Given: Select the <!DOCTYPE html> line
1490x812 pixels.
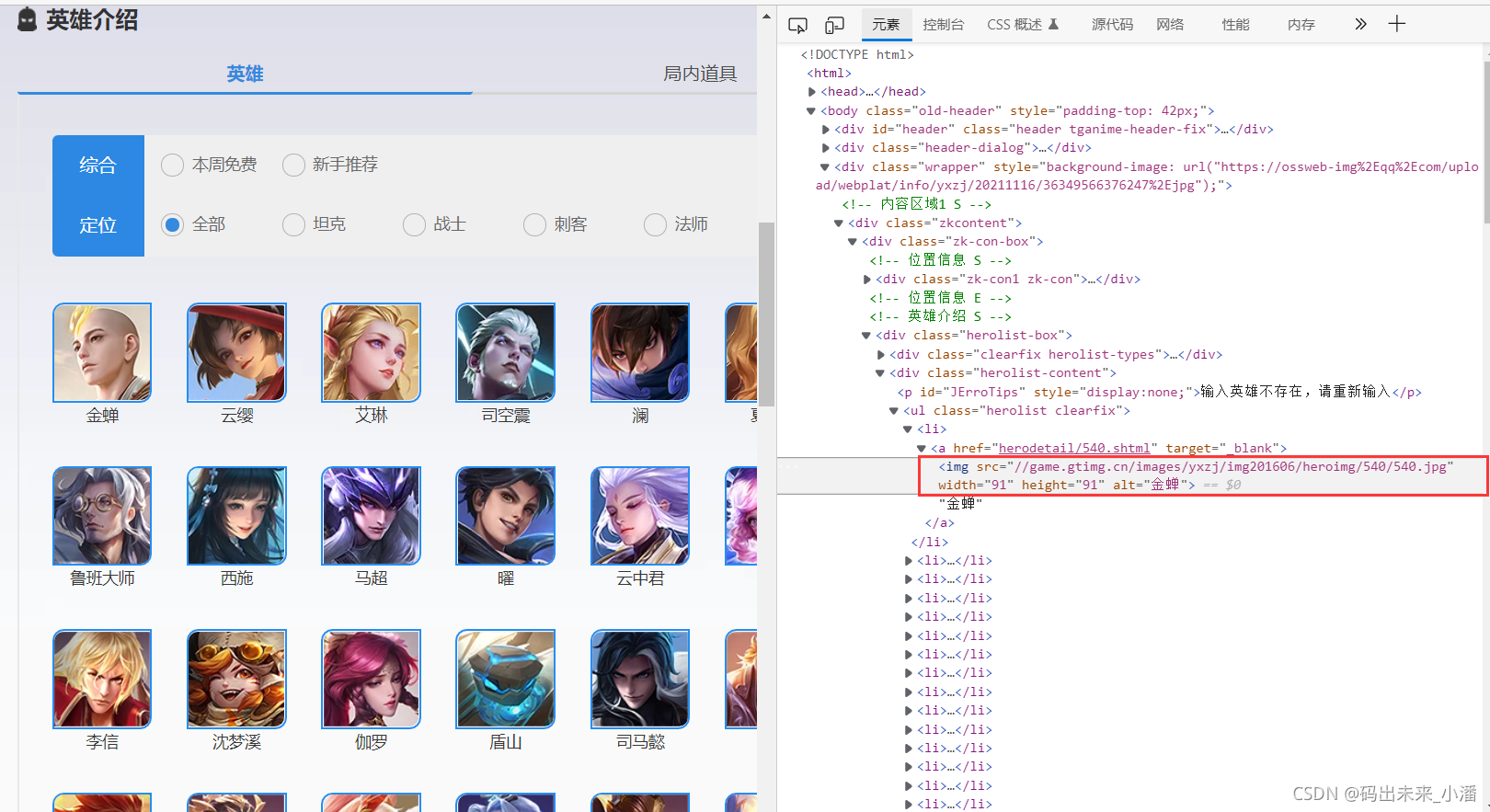Looking at the screenshot, I should point(857,55).
